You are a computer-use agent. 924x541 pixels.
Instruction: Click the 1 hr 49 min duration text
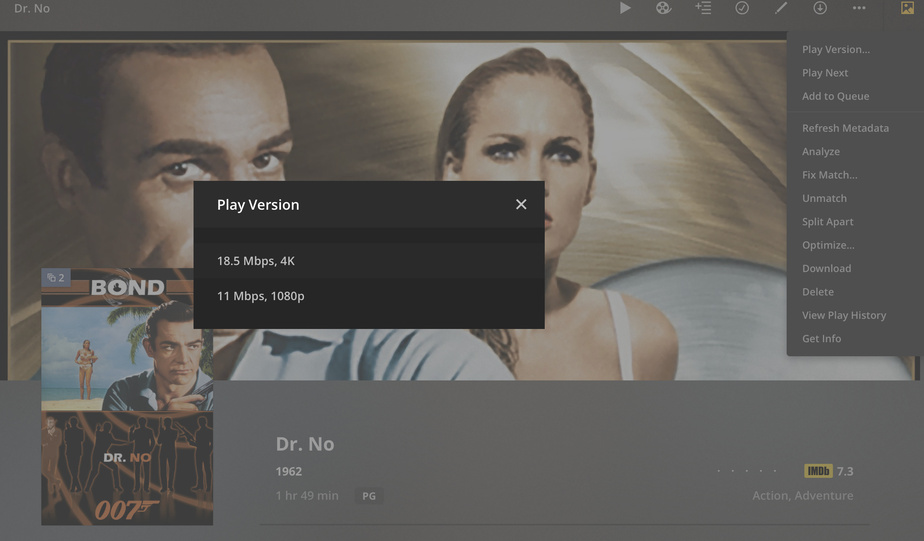click(307, 496)
